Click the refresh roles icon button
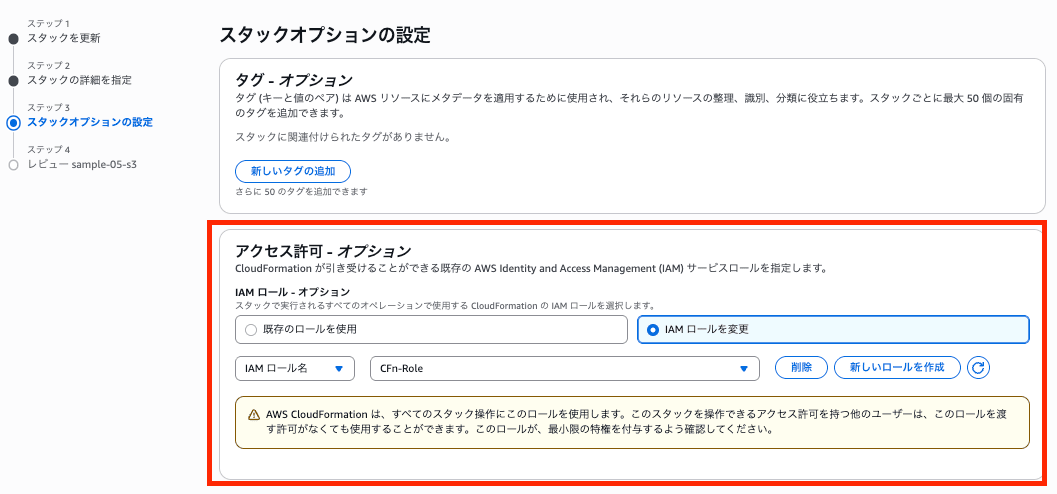Screen dimensions: 1057x494 tap(979, 368)
